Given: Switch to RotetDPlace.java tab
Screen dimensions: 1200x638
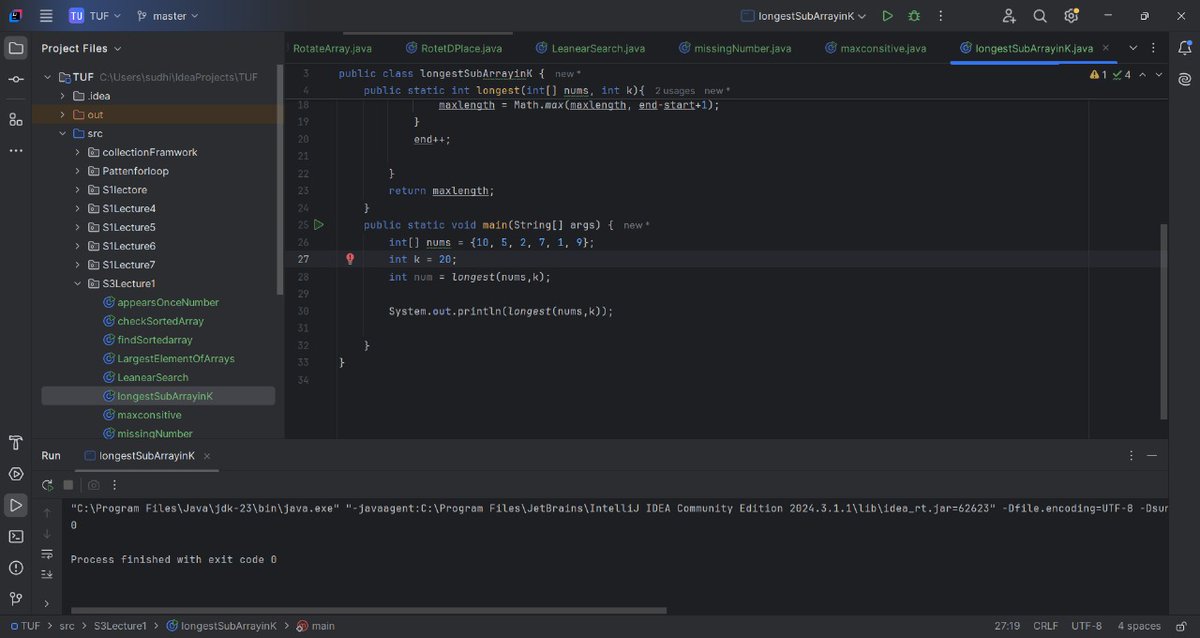Looking at the screenshot, I should [454, 48].
